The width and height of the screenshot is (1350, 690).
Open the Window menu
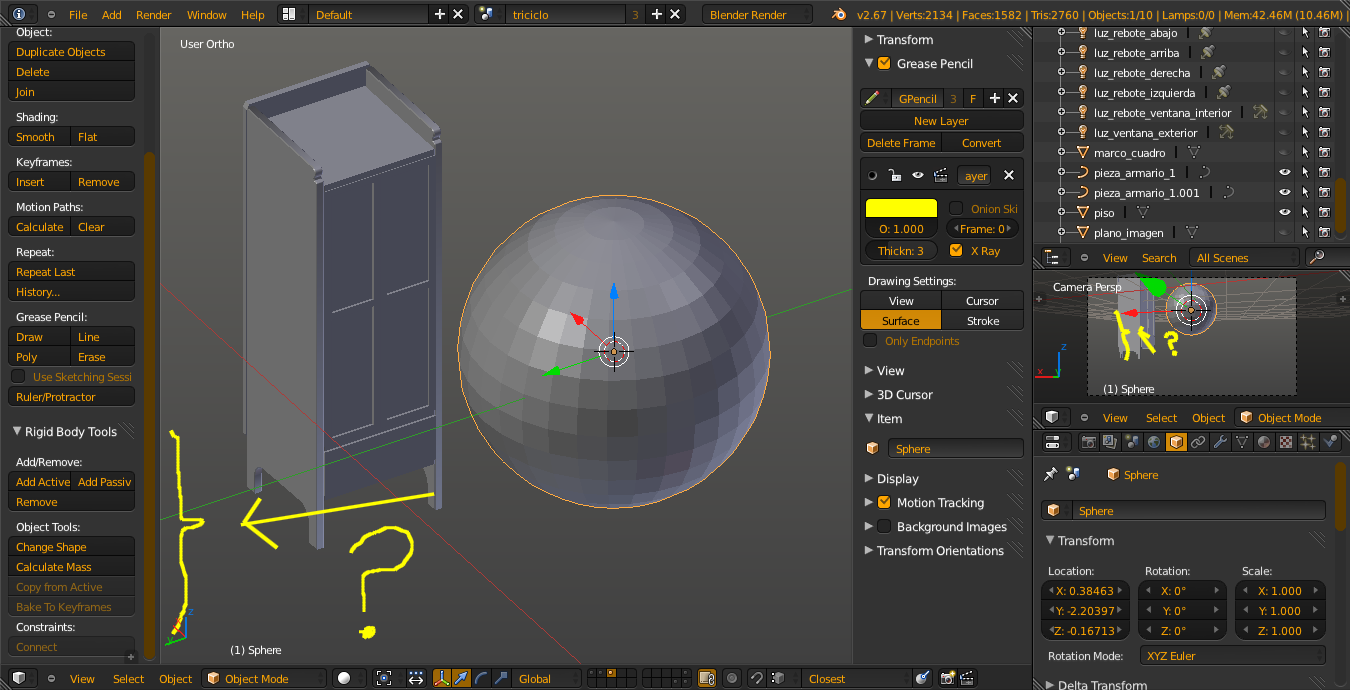click(207, 15)
